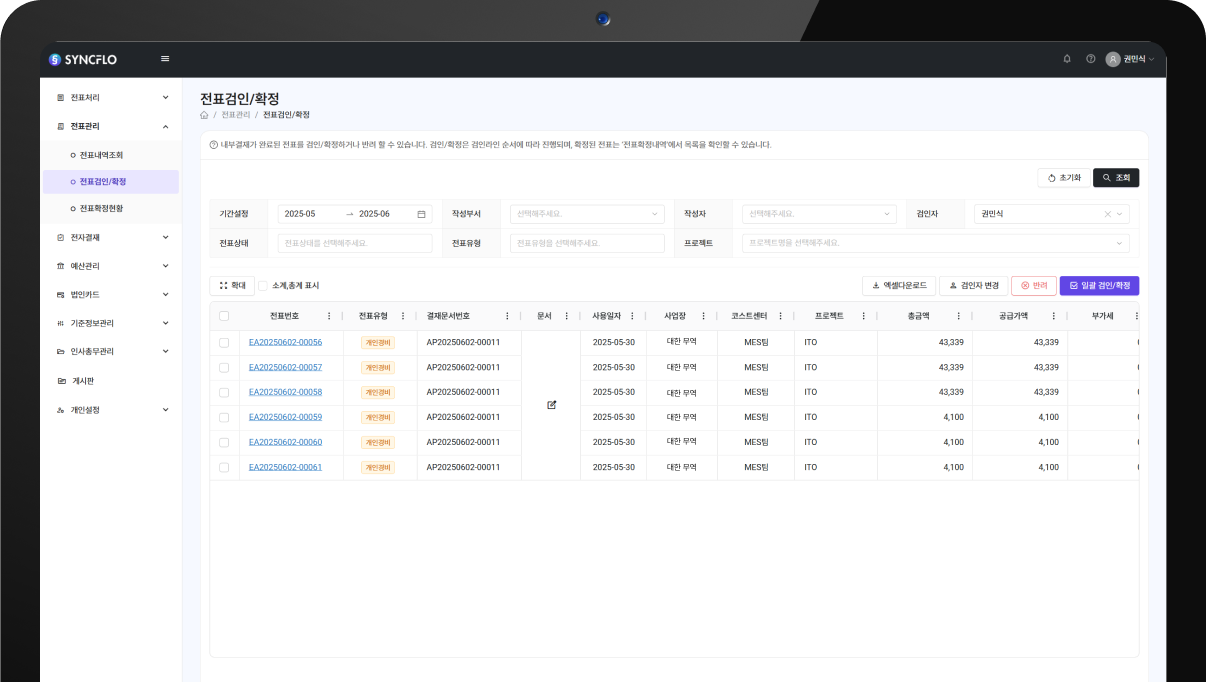Click the 전표상태 input field
This screenshot has width=1206, height=682.
[354, 243]
